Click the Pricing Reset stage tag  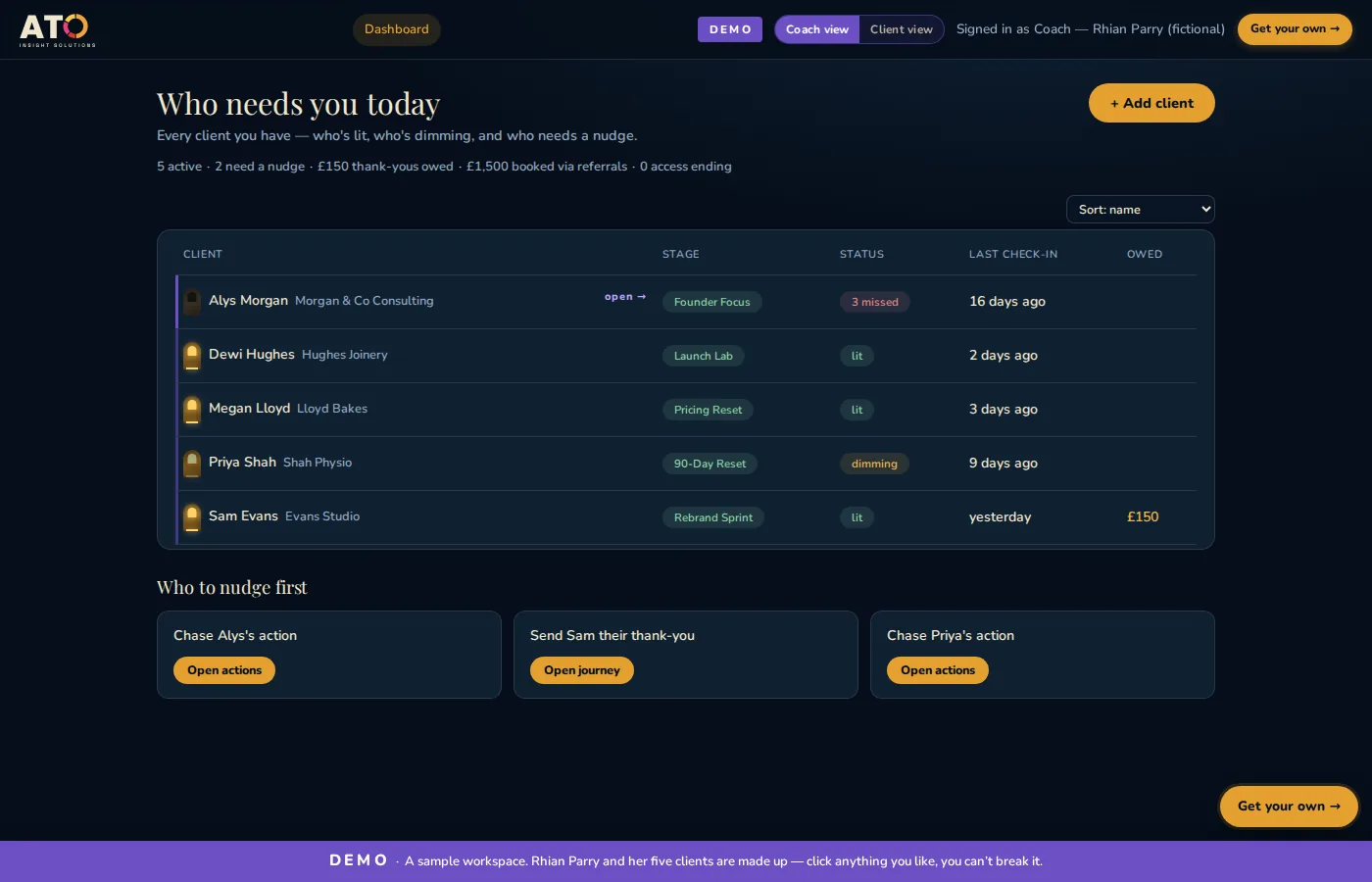(x=708, y=410)
